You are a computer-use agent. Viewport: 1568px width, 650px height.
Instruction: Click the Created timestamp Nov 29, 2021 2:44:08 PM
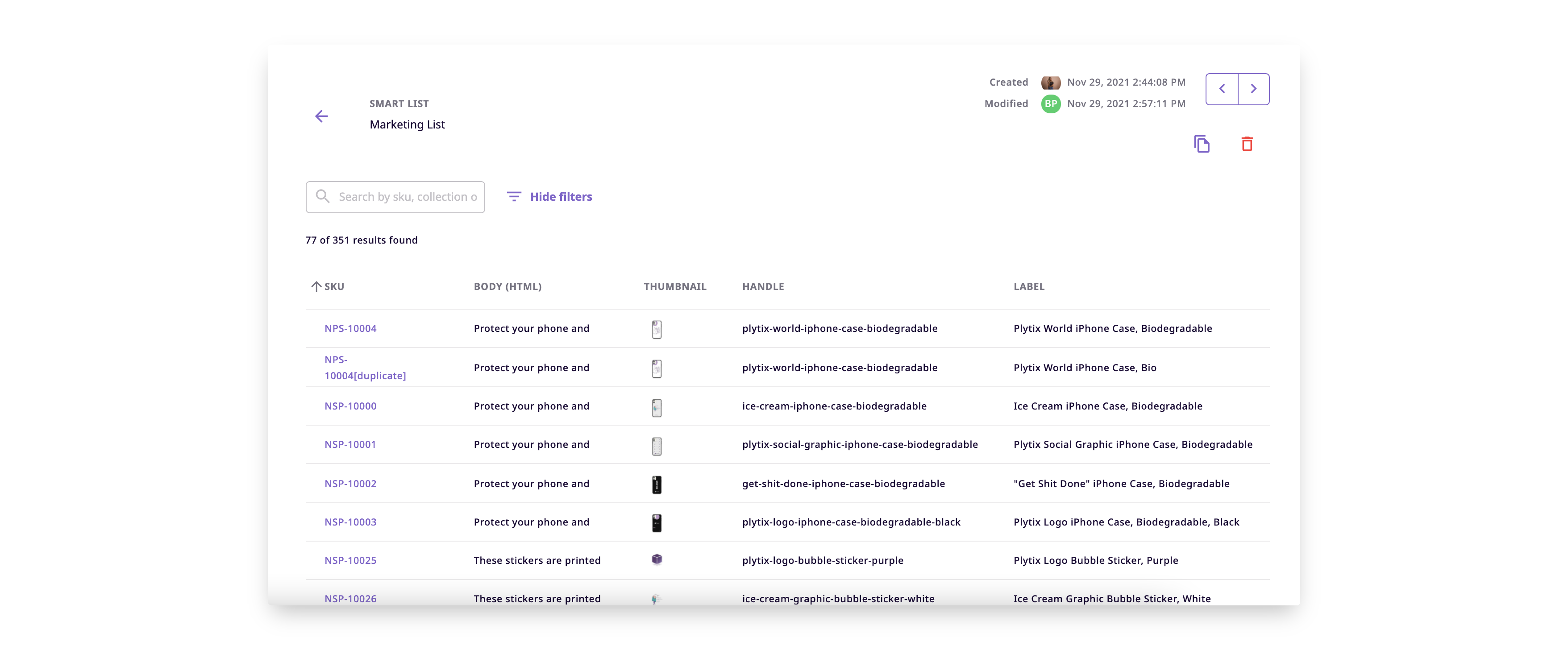point(1126,82)
